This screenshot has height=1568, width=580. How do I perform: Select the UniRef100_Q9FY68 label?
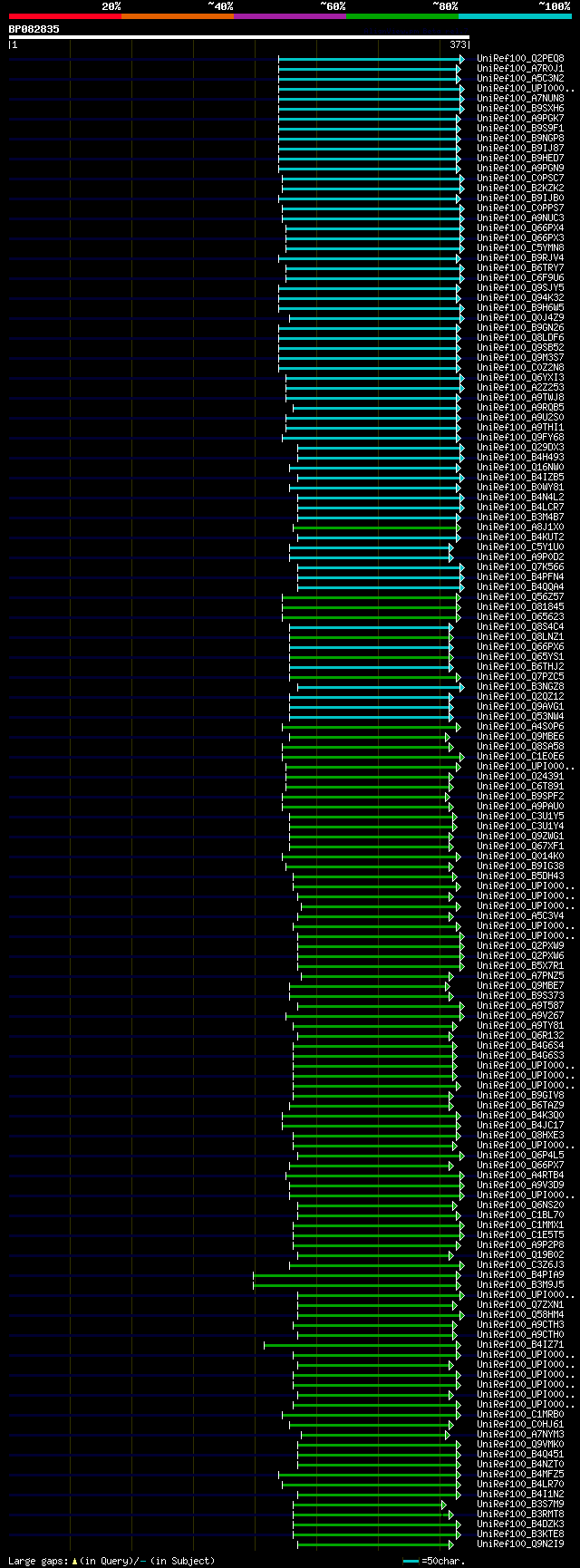click(x=520, y=438)
